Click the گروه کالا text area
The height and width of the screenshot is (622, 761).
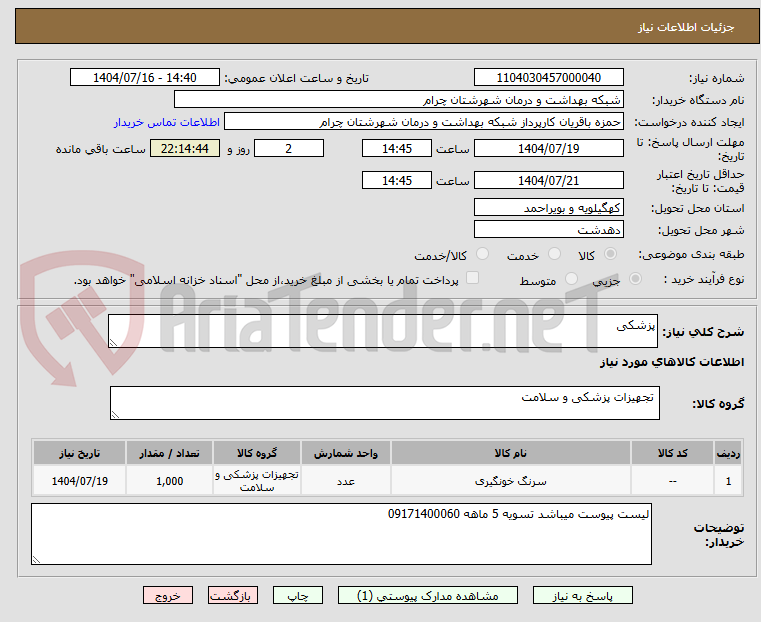point(385,403)
